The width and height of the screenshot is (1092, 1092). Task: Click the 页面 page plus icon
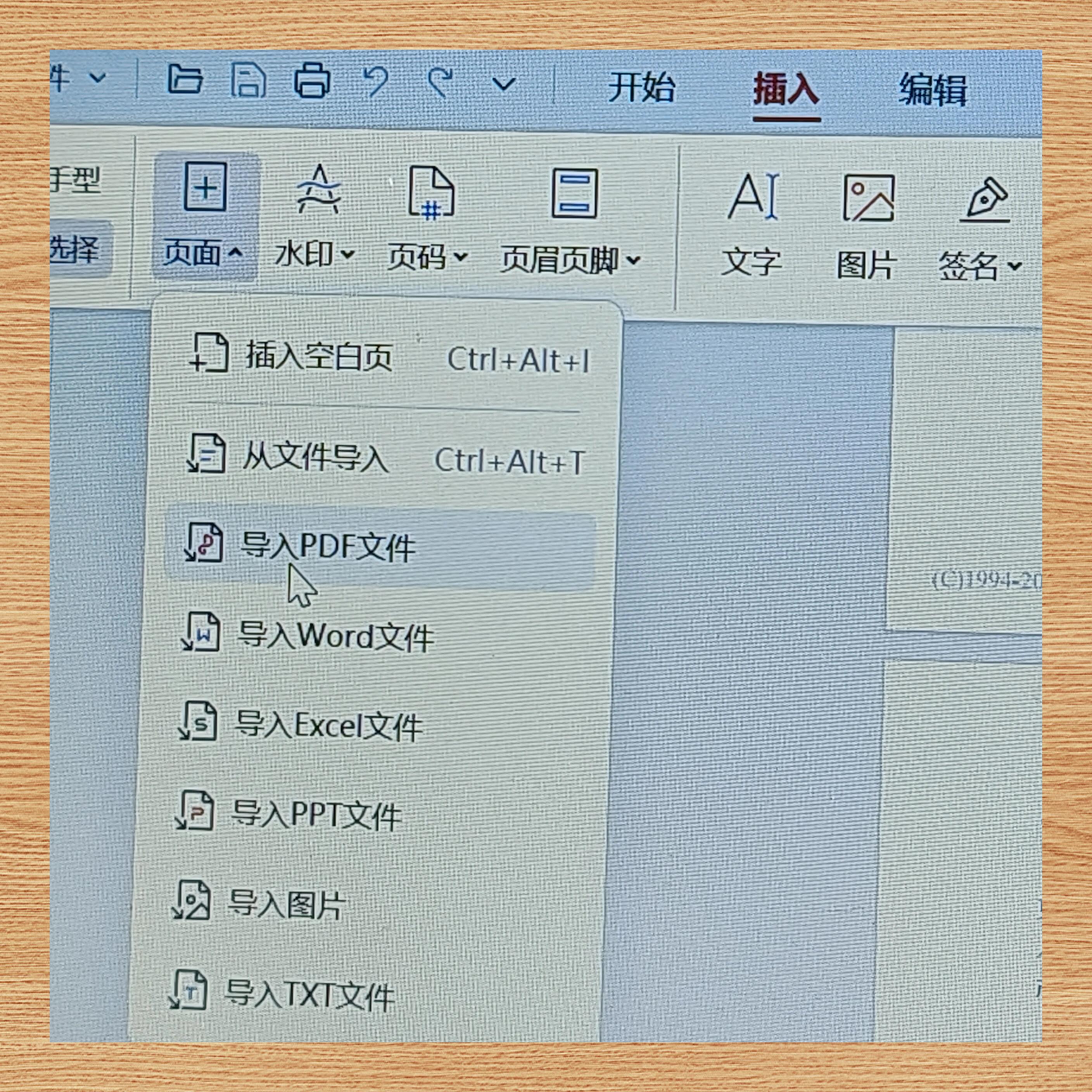point(206,187)
